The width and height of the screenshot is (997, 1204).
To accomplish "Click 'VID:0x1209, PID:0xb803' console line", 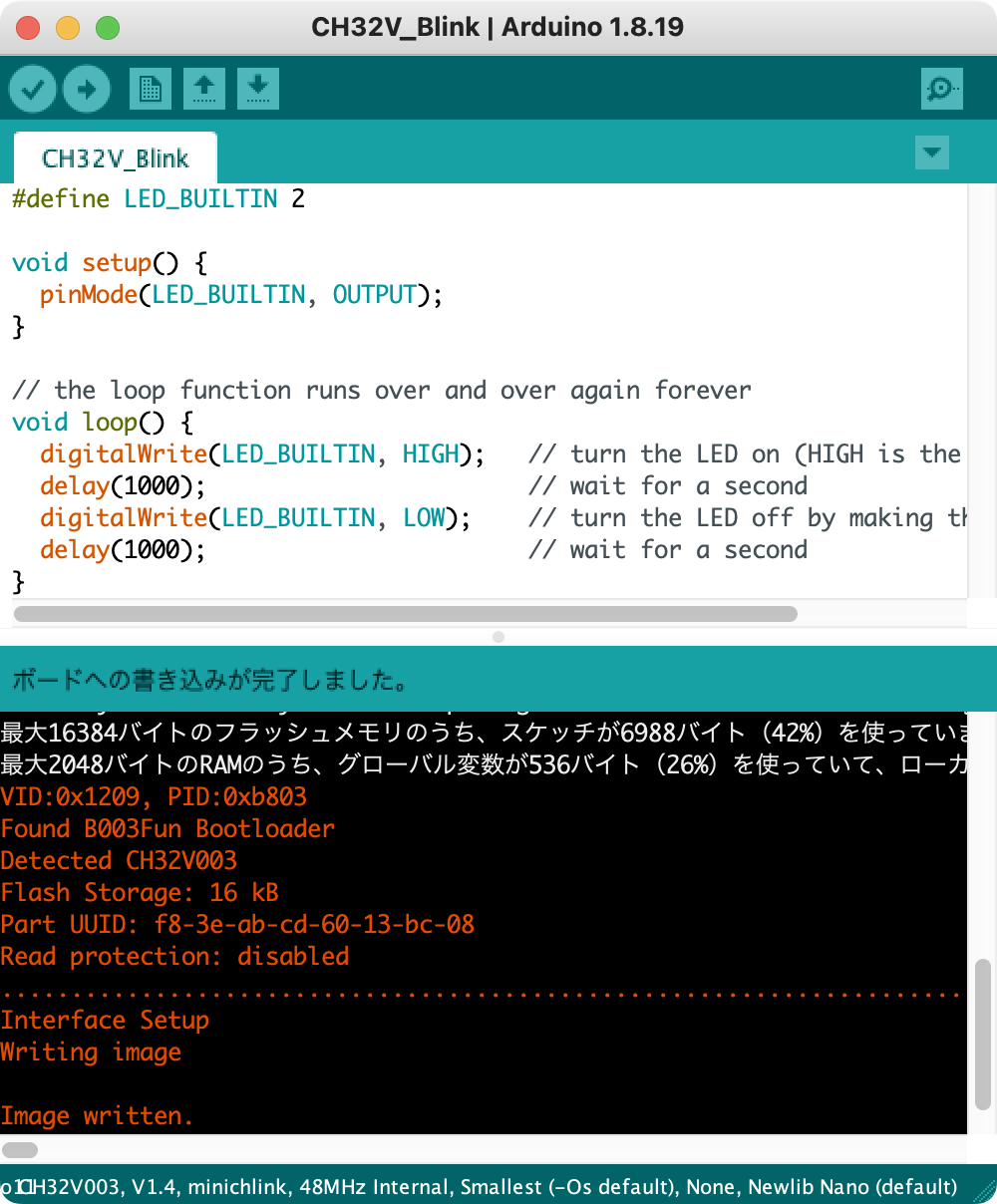I will 154,796.
